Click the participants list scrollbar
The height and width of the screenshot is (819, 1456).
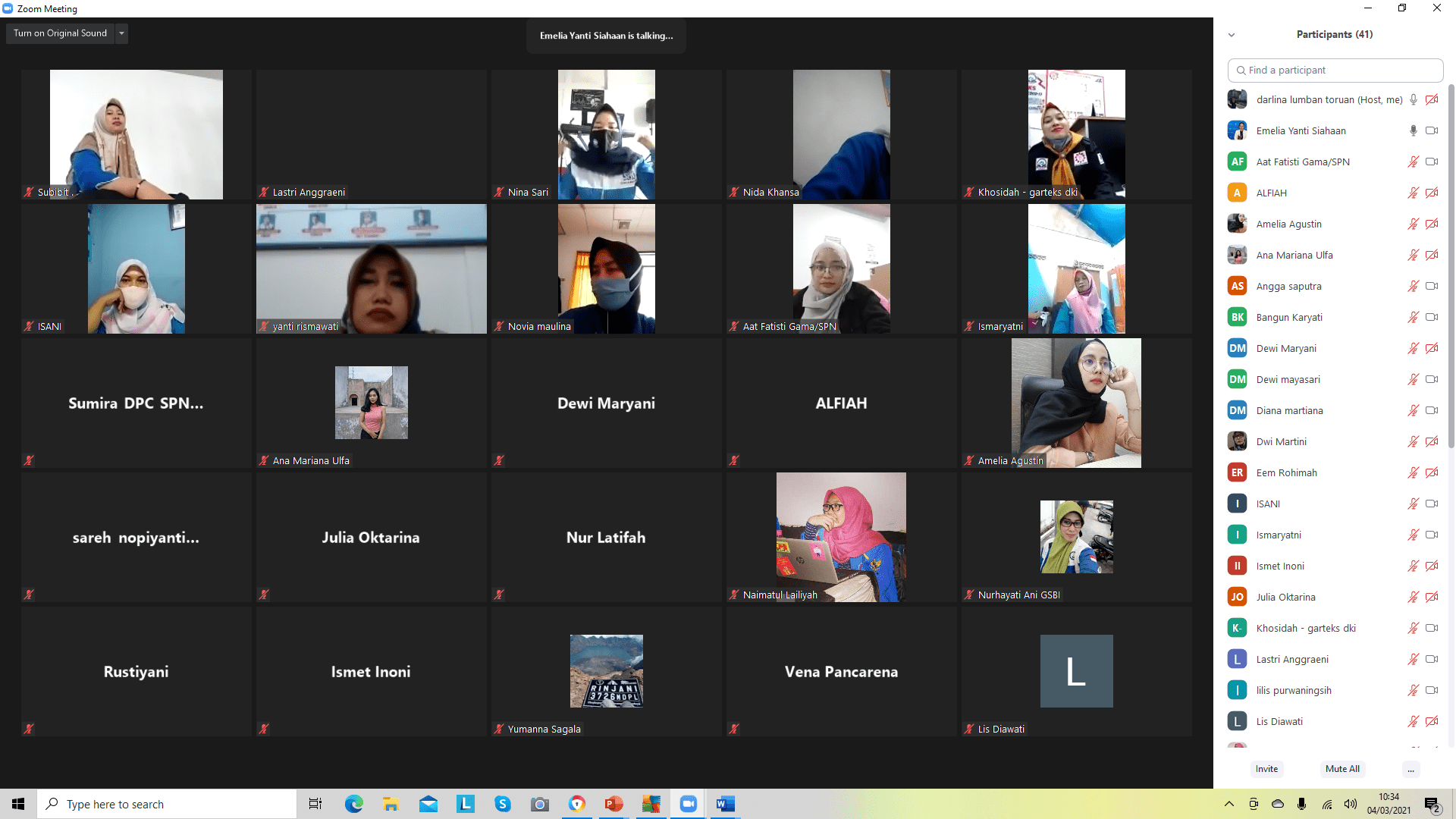click(1451, 265)
